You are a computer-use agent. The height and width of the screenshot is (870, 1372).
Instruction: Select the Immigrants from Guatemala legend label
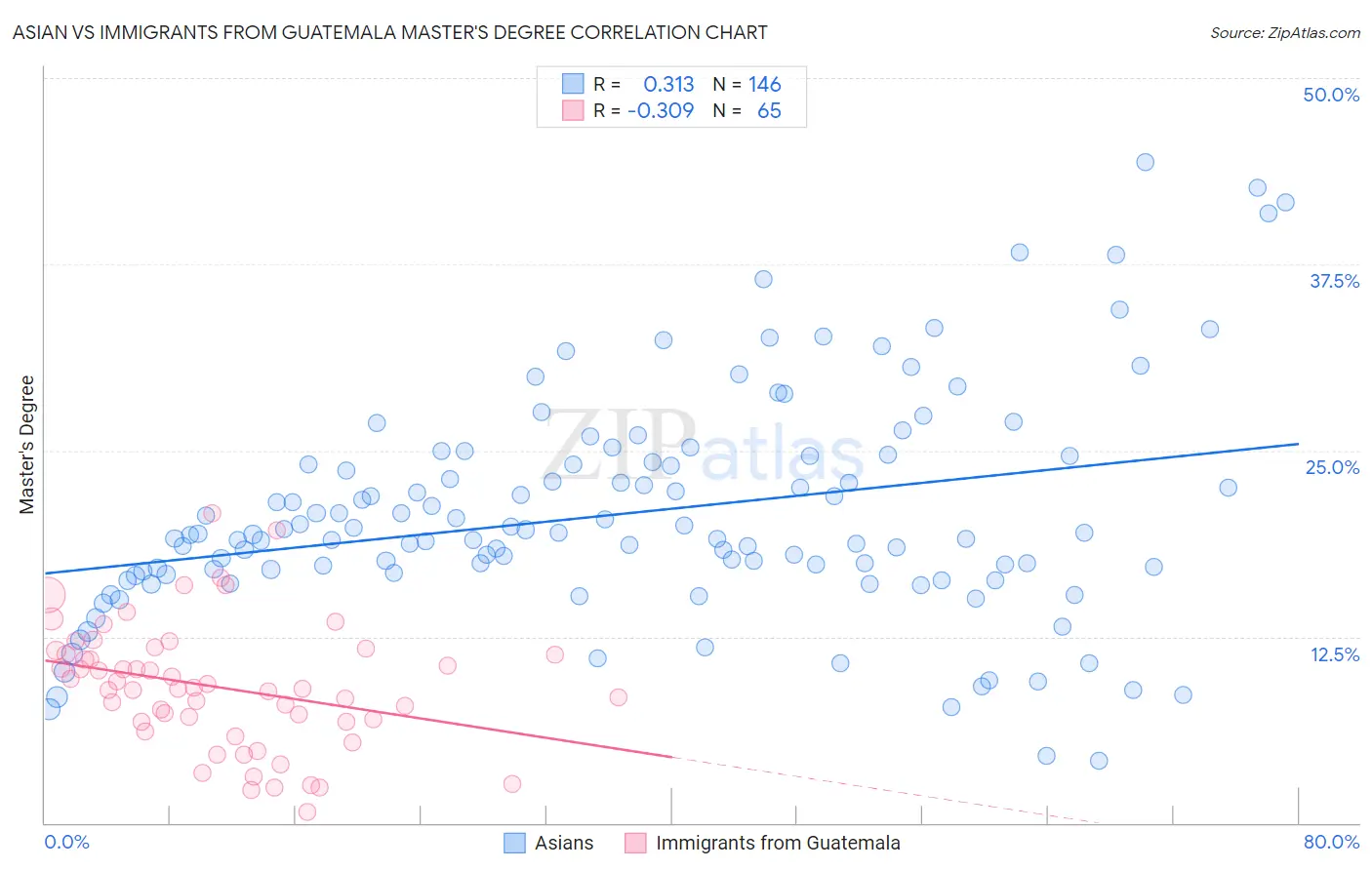coord(778,843)
